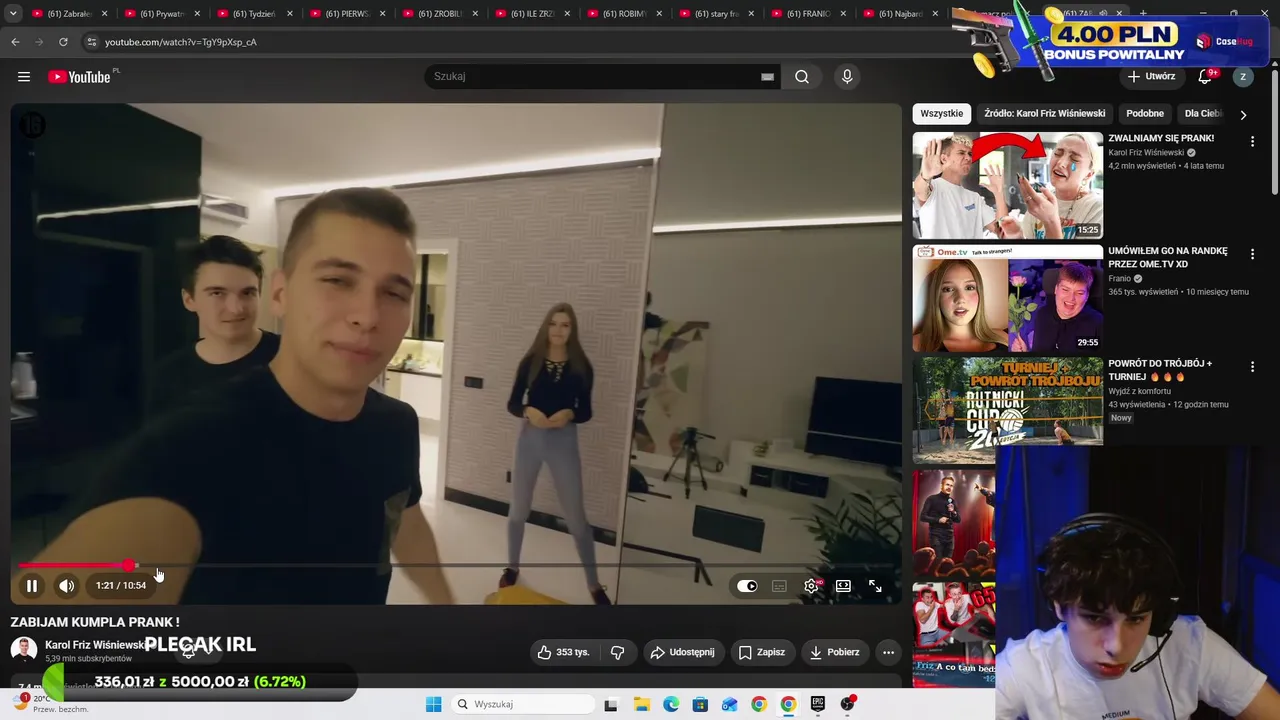Show more filter chips with arrow

pyautogui.click(x=1243, y=114)
